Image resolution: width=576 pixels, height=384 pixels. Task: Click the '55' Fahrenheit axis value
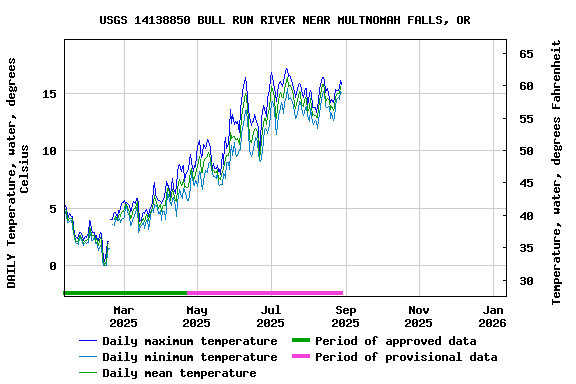coord(526,119)
